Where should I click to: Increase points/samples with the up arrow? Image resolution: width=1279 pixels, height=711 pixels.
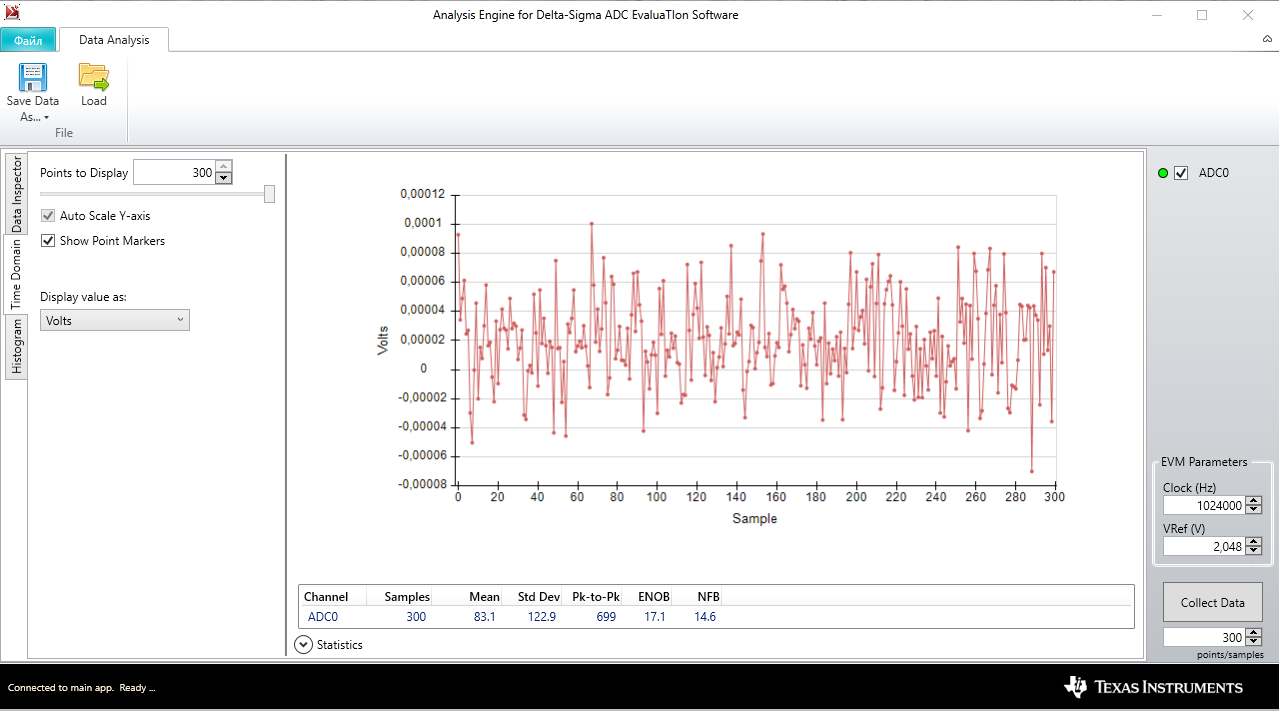pyautogui.click(x=1254, y=633)
